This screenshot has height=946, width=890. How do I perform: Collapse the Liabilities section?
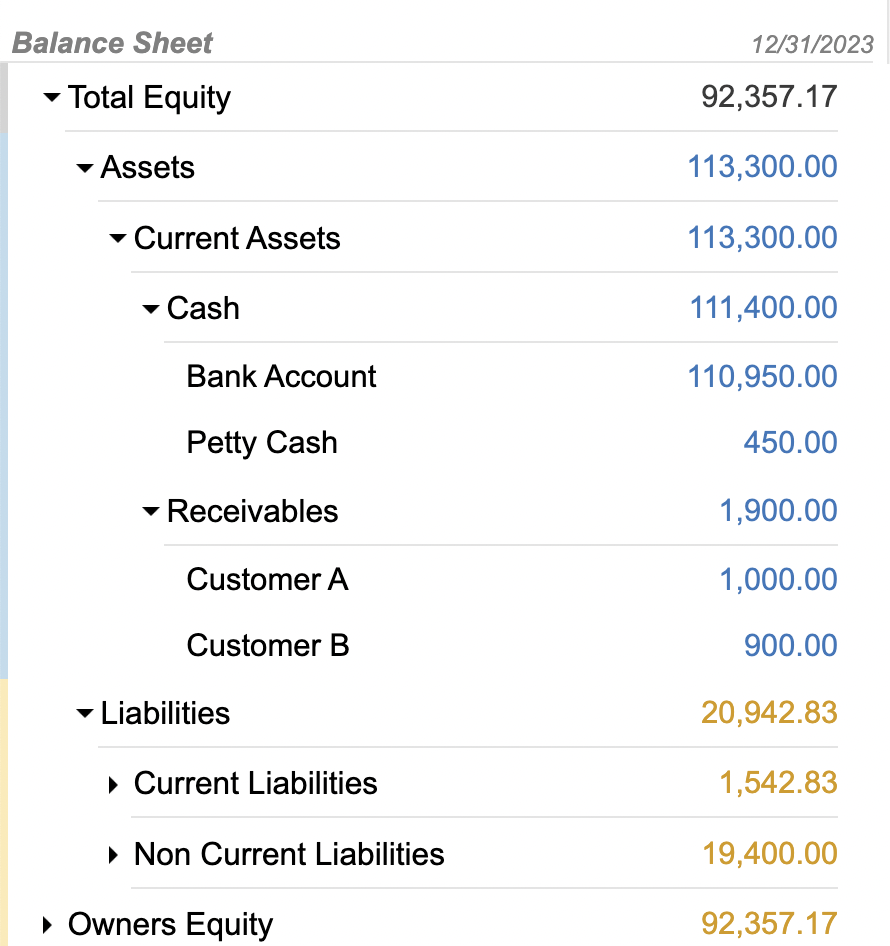tap(84, 713)
